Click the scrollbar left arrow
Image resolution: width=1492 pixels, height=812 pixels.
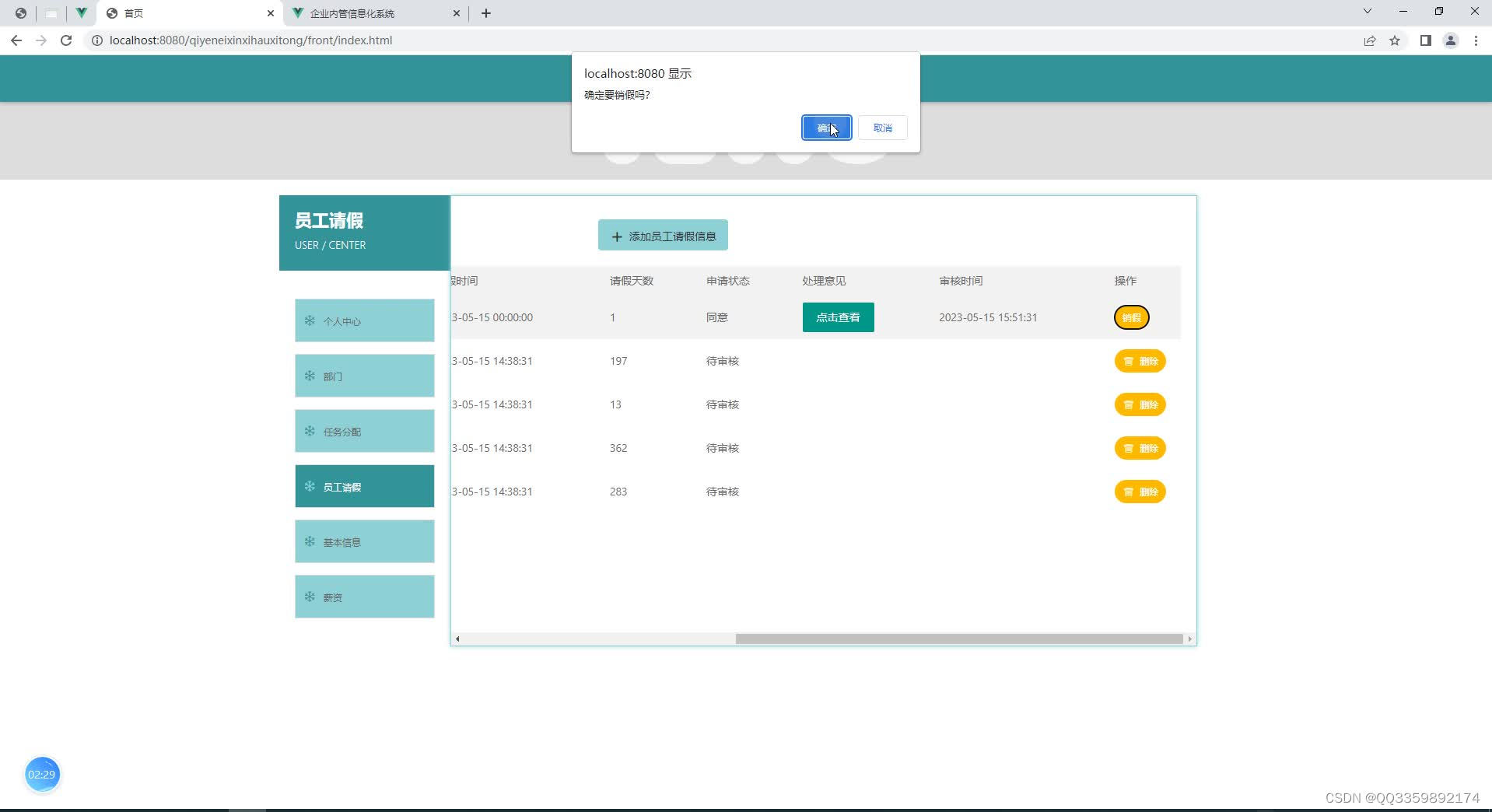coord(457,639)
